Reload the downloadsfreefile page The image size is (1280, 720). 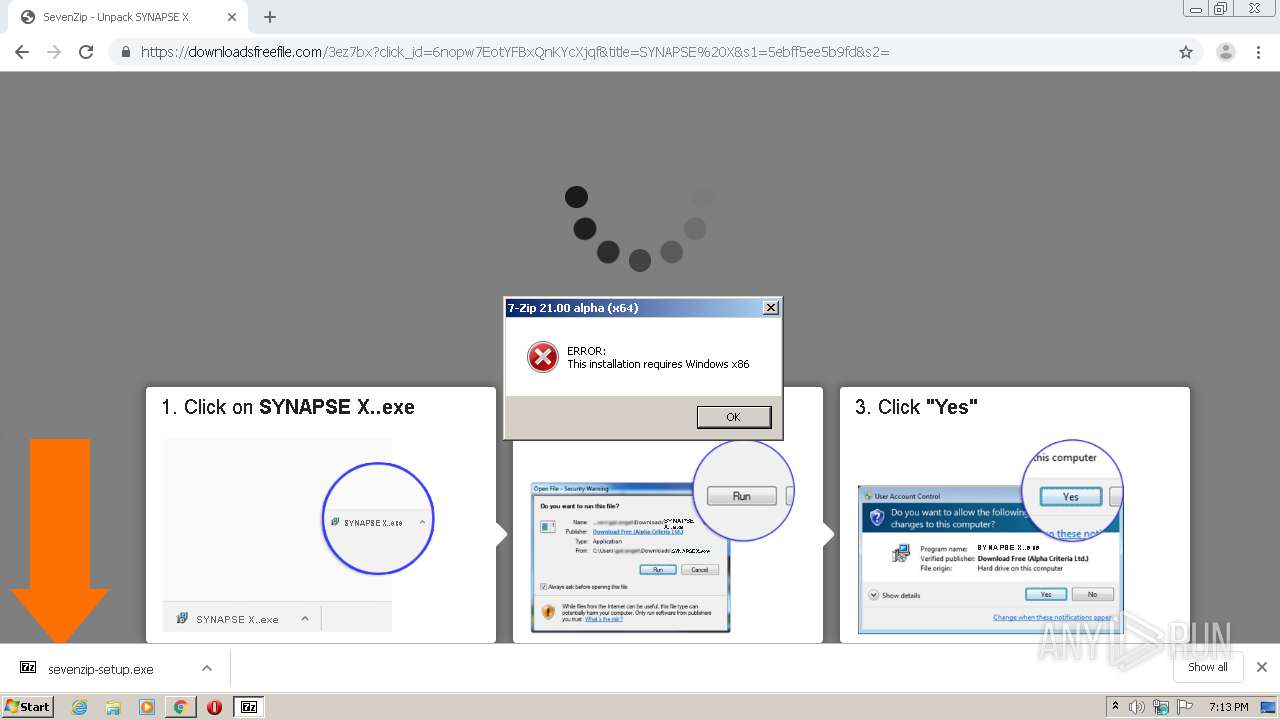[86, 52]
